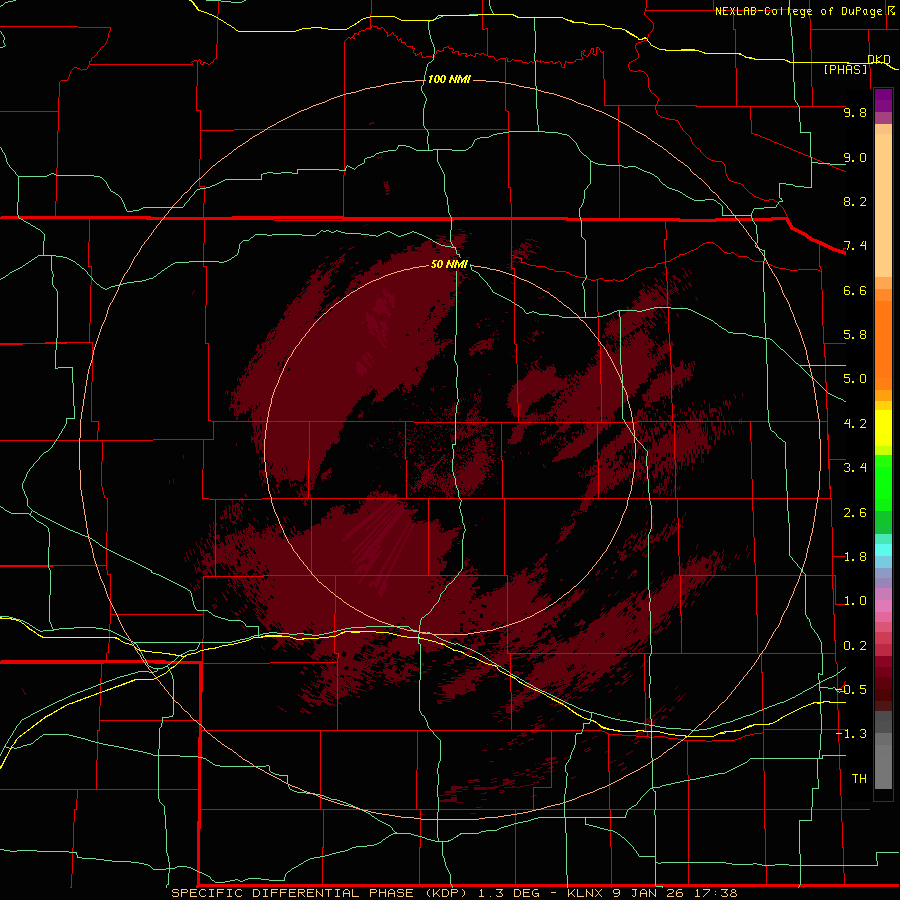This screenshot has width=900, height=900.
Task: Pick the dark purple color at scale top
Action: click(x=883, y=100)
